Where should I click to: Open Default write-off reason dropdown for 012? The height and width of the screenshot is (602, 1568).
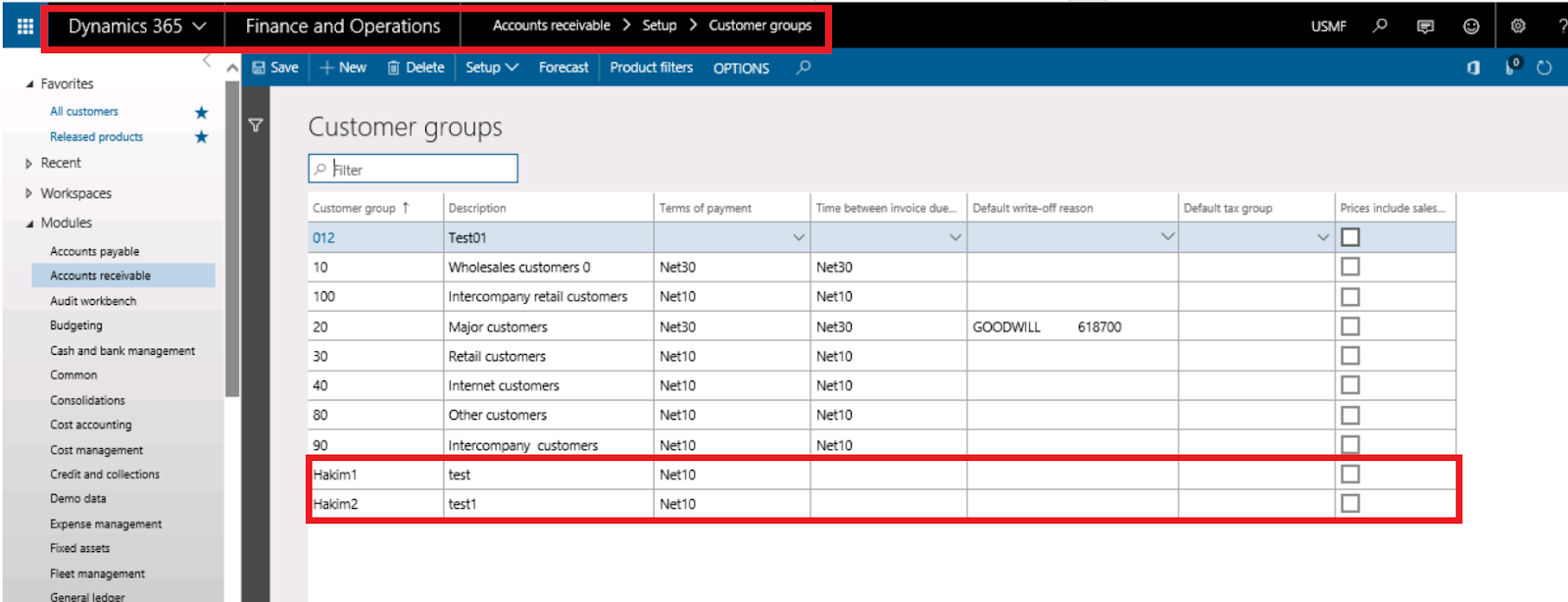click(1167, 237)
